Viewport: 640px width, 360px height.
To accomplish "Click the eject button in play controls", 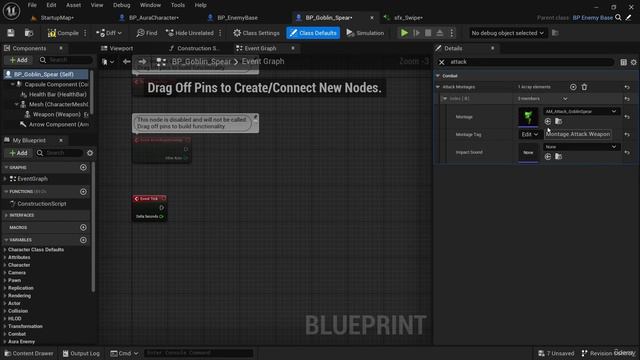I will pos(440,33).
